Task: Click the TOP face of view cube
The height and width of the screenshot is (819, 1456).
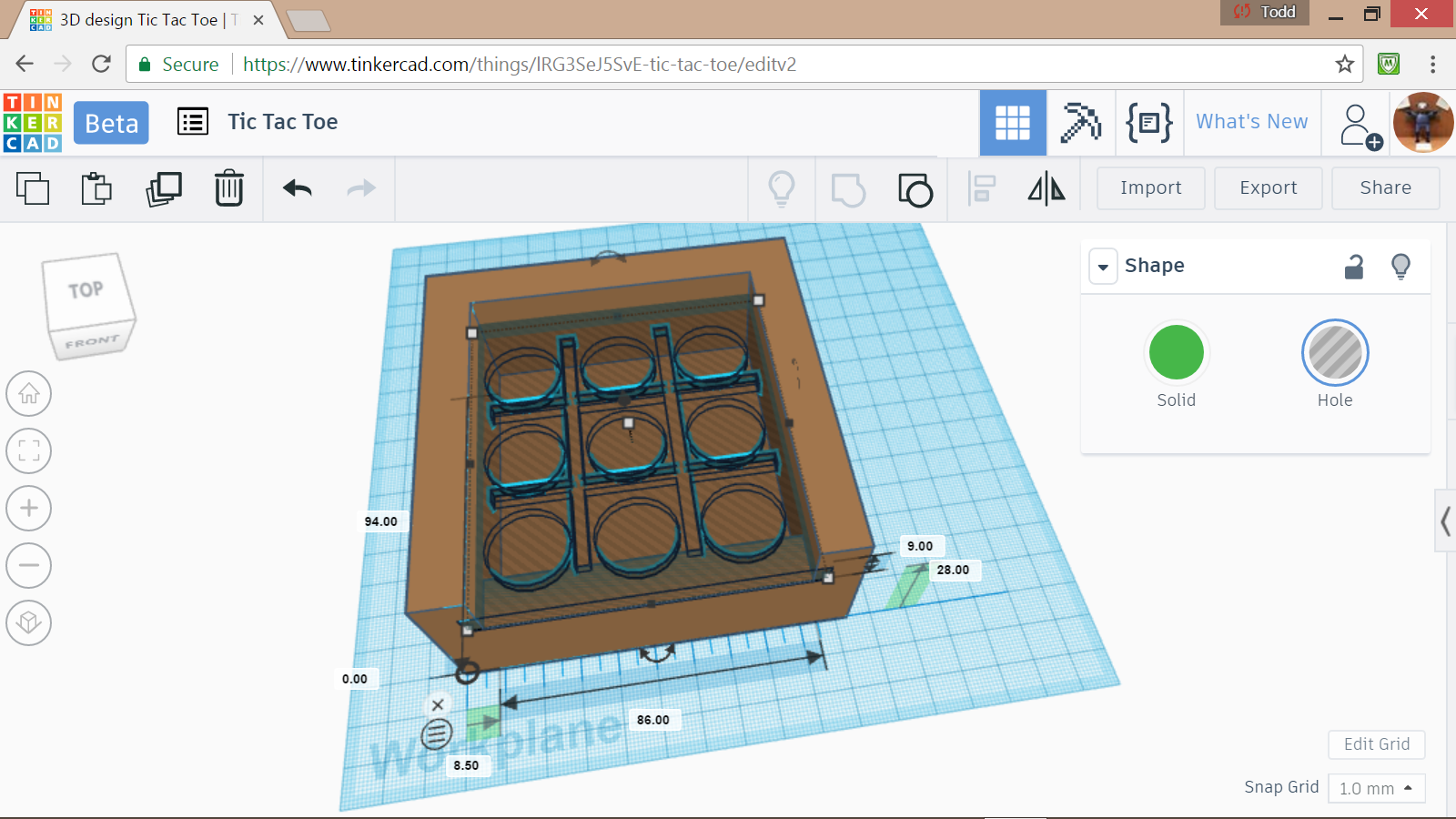Action: pos(86,290)
